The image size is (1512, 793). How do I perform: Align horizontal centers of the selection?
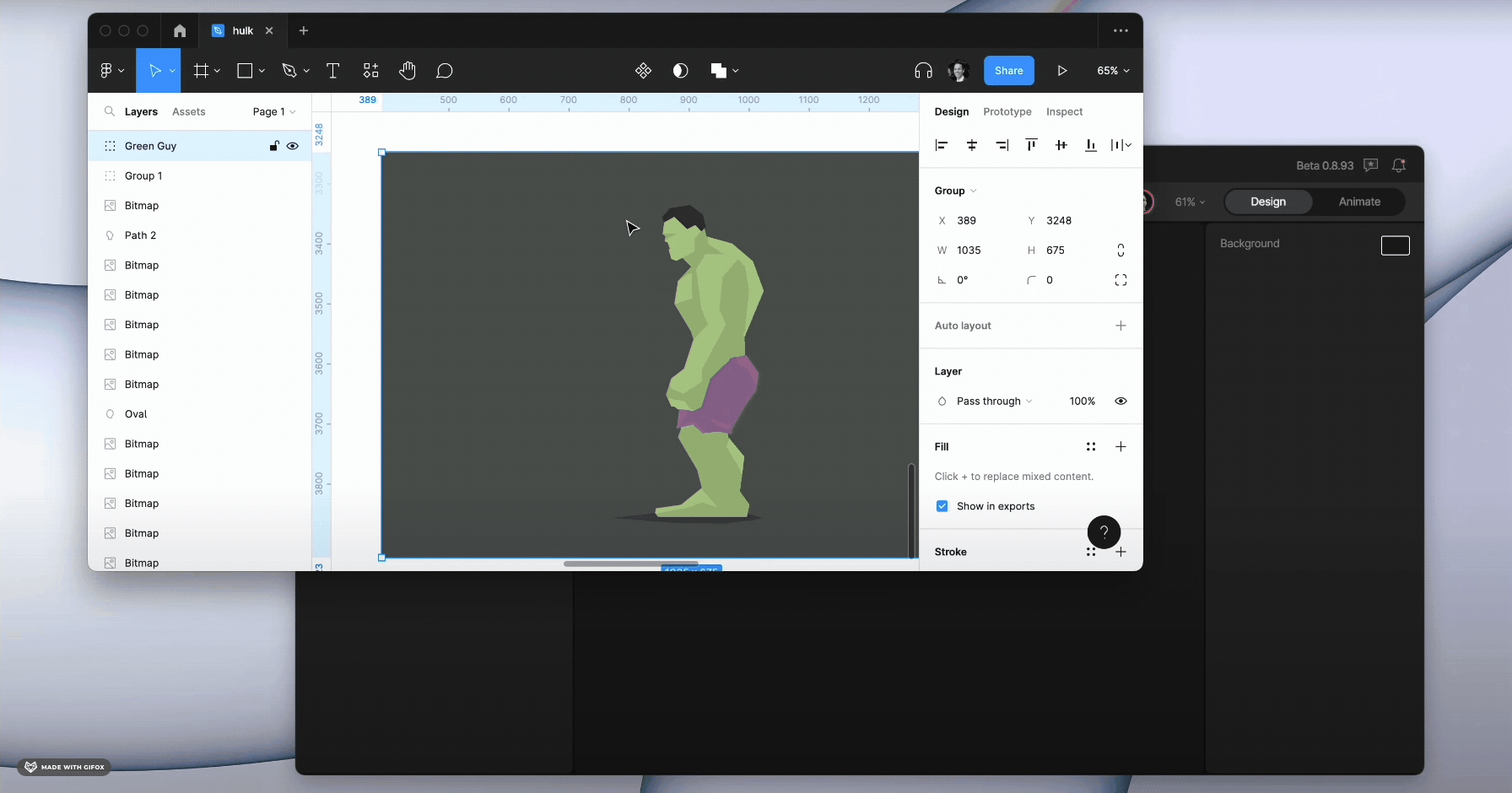pyautogui.click(x=972, y=145)
